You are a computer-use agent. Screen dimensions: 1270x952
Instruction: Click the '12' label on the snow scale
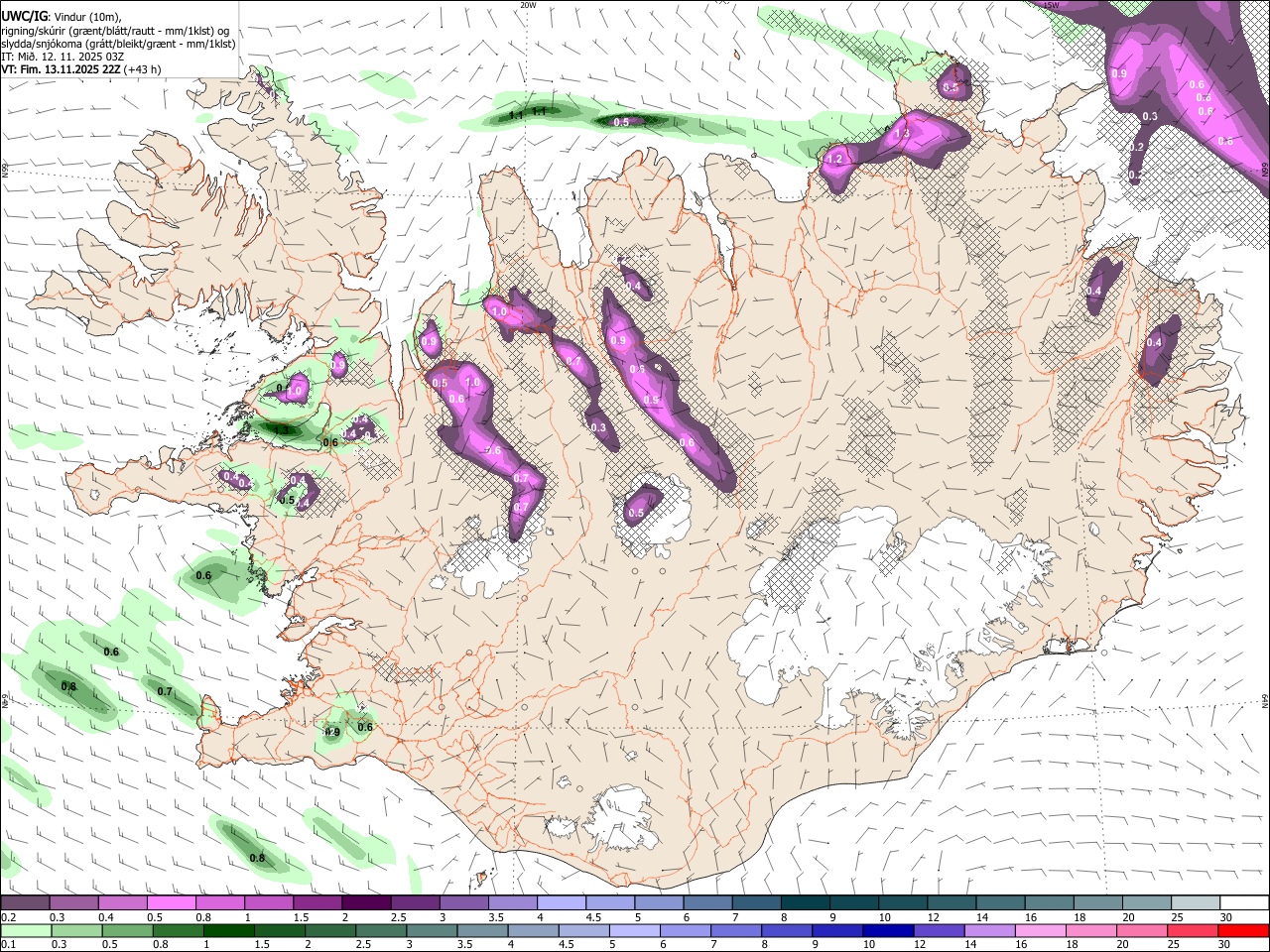coord(933,917)
